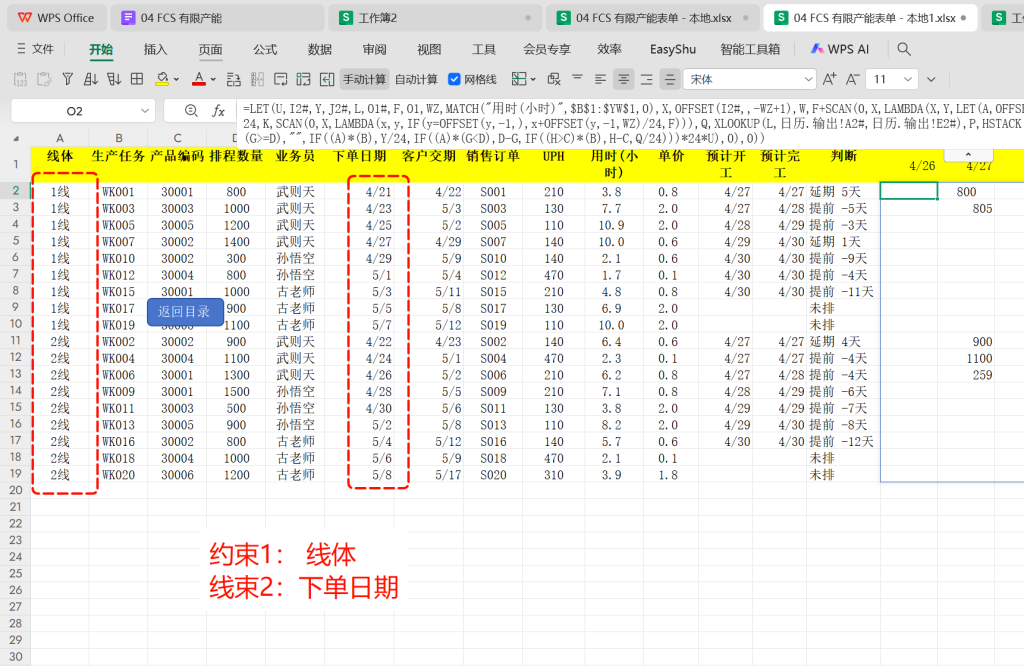1024x666 pixels.
Task: Open the Name Box O2 dropdown
Action: [144, 111]
